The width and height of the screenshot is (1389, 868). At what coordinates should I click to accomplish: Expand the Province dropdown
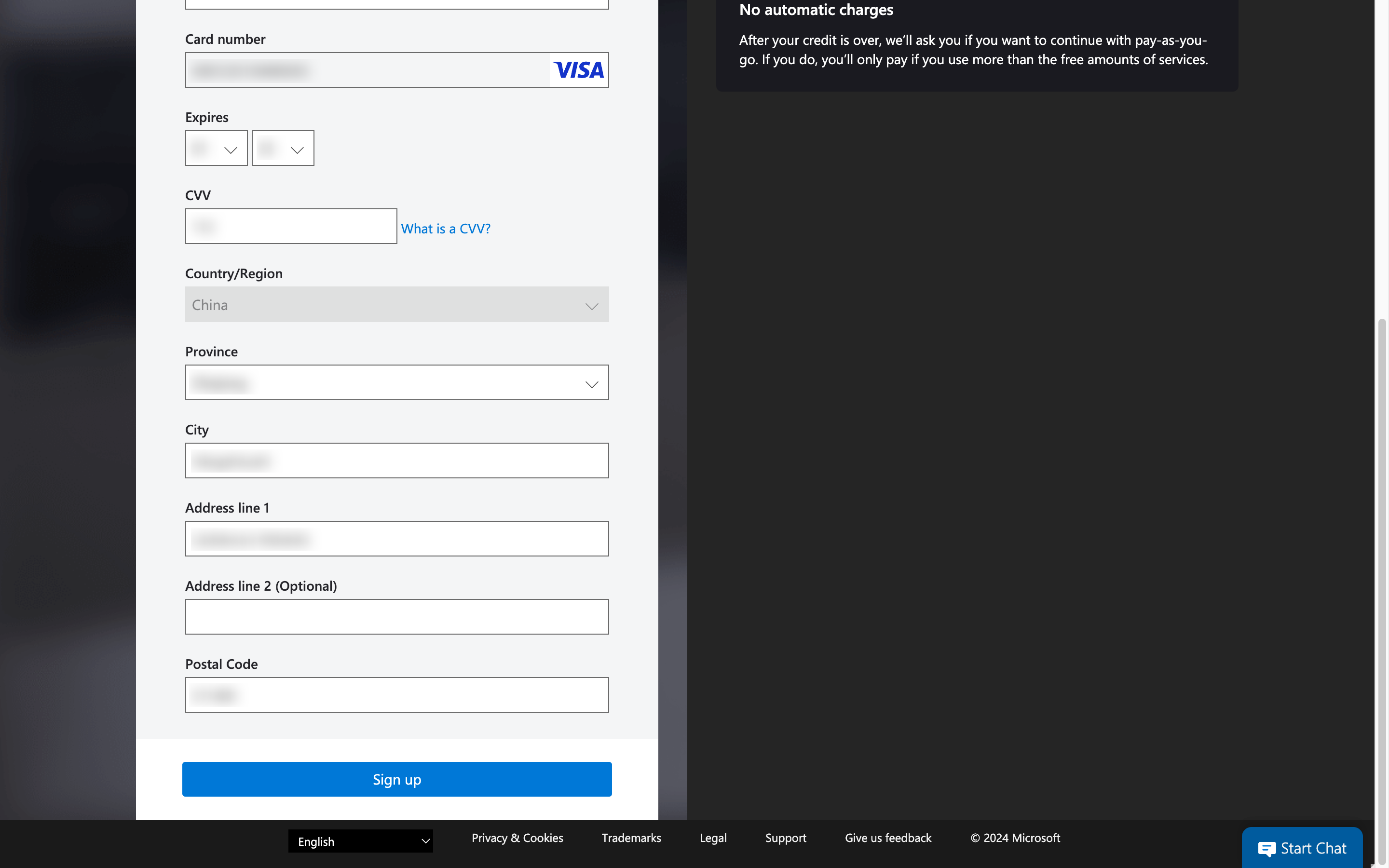[396, 383]
